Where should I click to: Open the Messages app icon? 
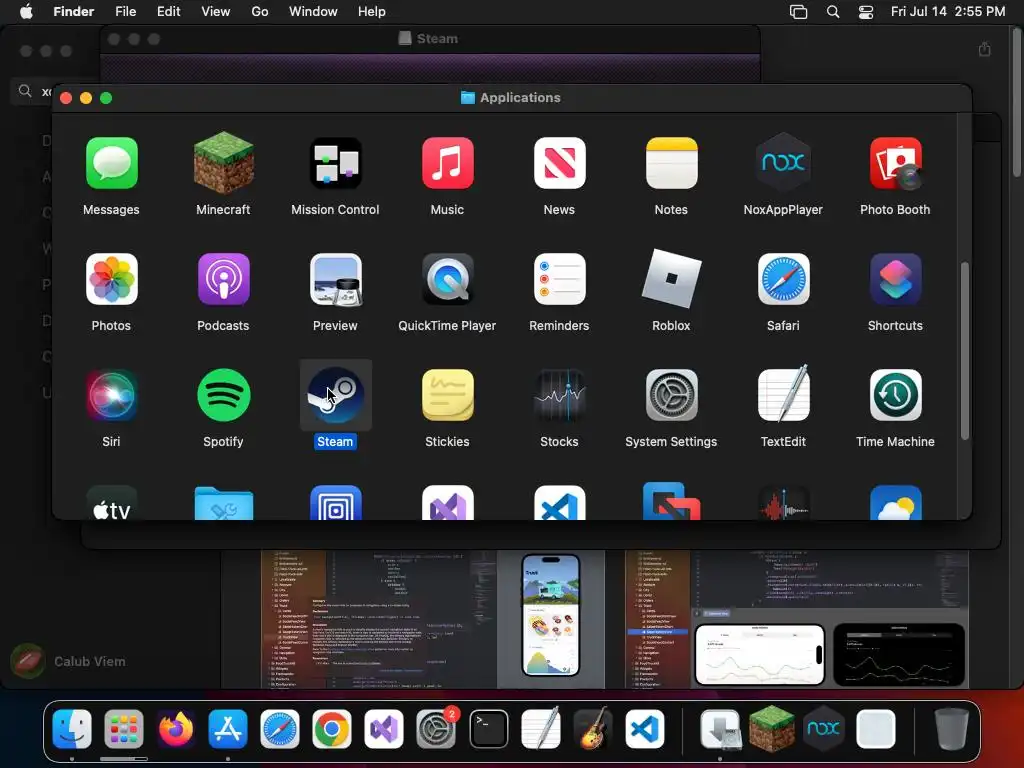[112, 163]
